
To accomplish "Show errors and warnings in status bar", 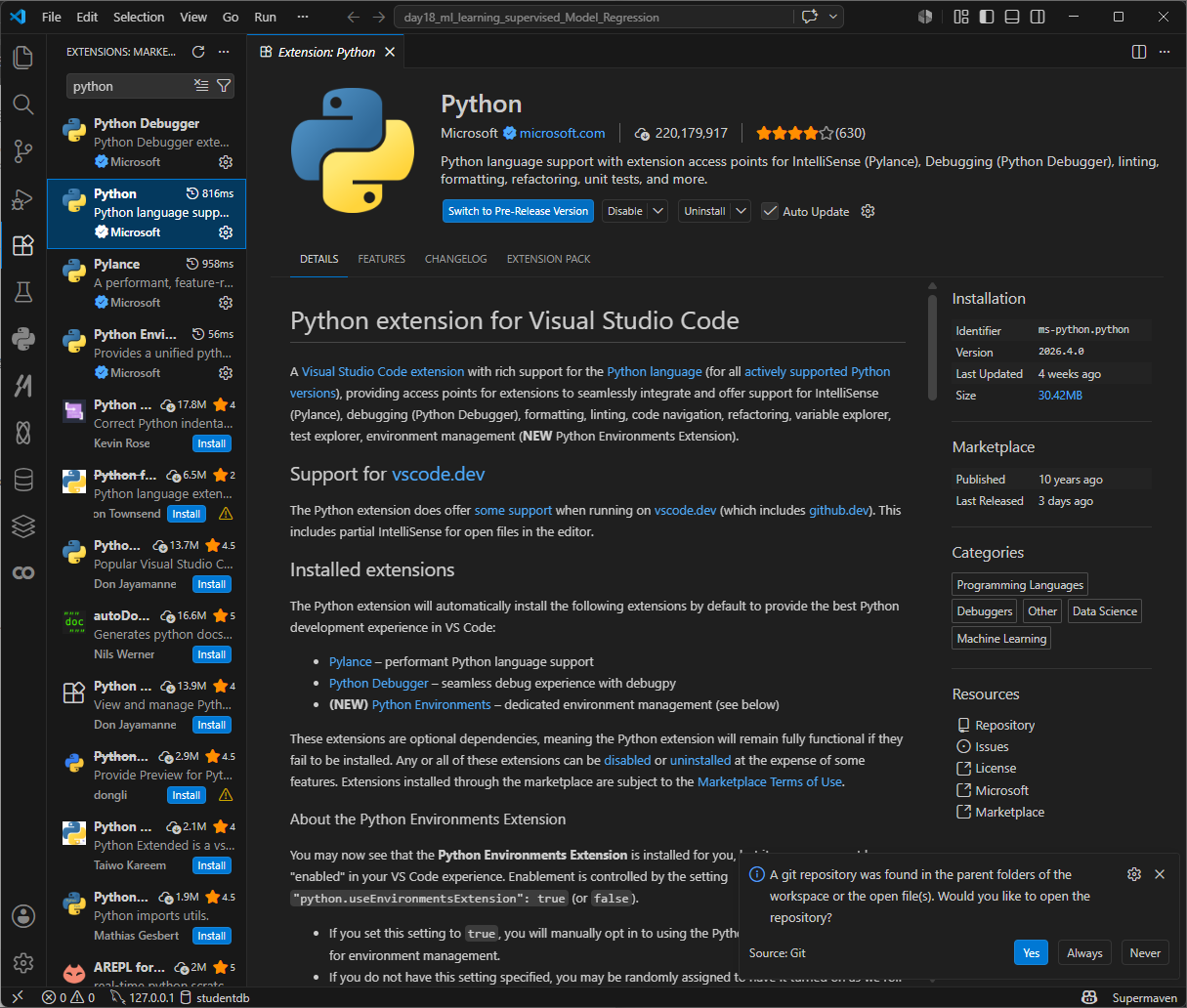I will tap(68, 997).
